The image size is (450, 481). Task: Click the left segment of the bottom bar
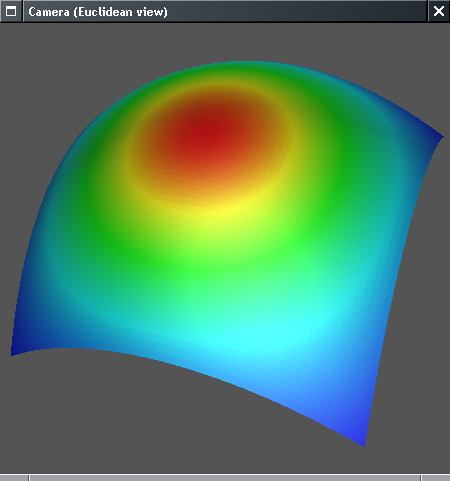[14, 478]
